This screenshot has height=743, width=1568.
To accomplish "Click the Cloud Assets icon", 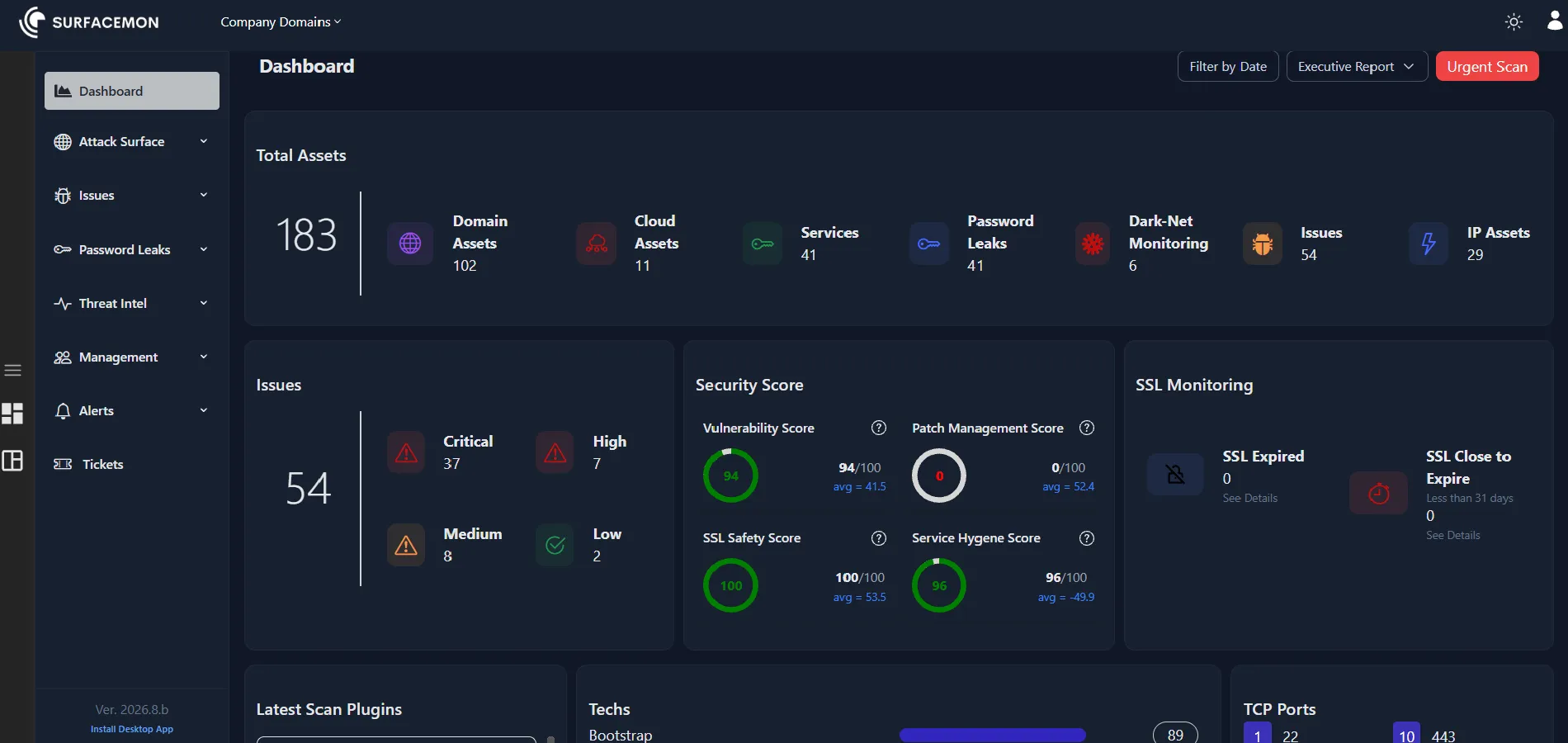I will pos(597,244).
